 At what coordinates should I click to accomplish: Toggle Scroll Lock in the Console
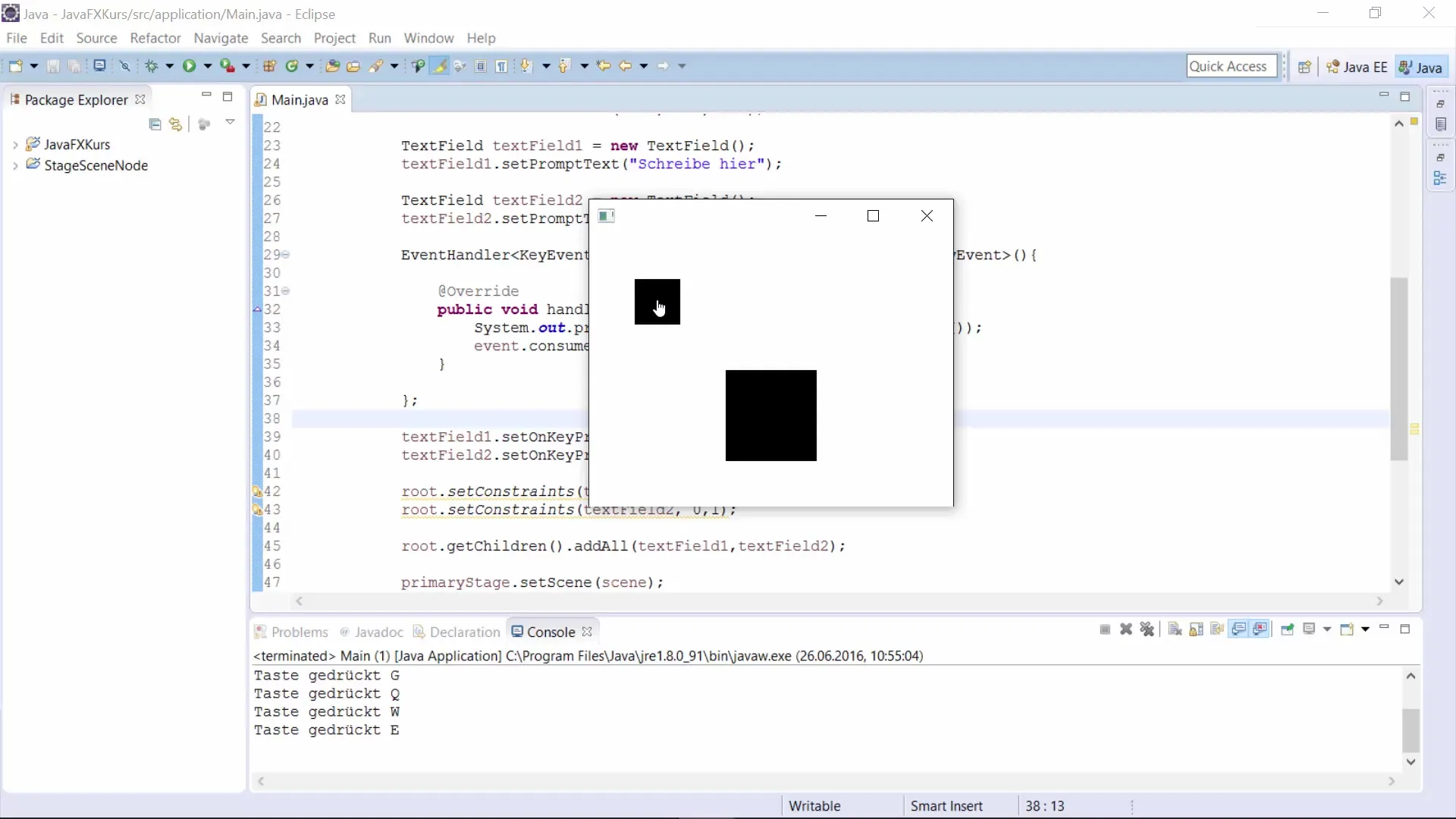[1196, 629]
